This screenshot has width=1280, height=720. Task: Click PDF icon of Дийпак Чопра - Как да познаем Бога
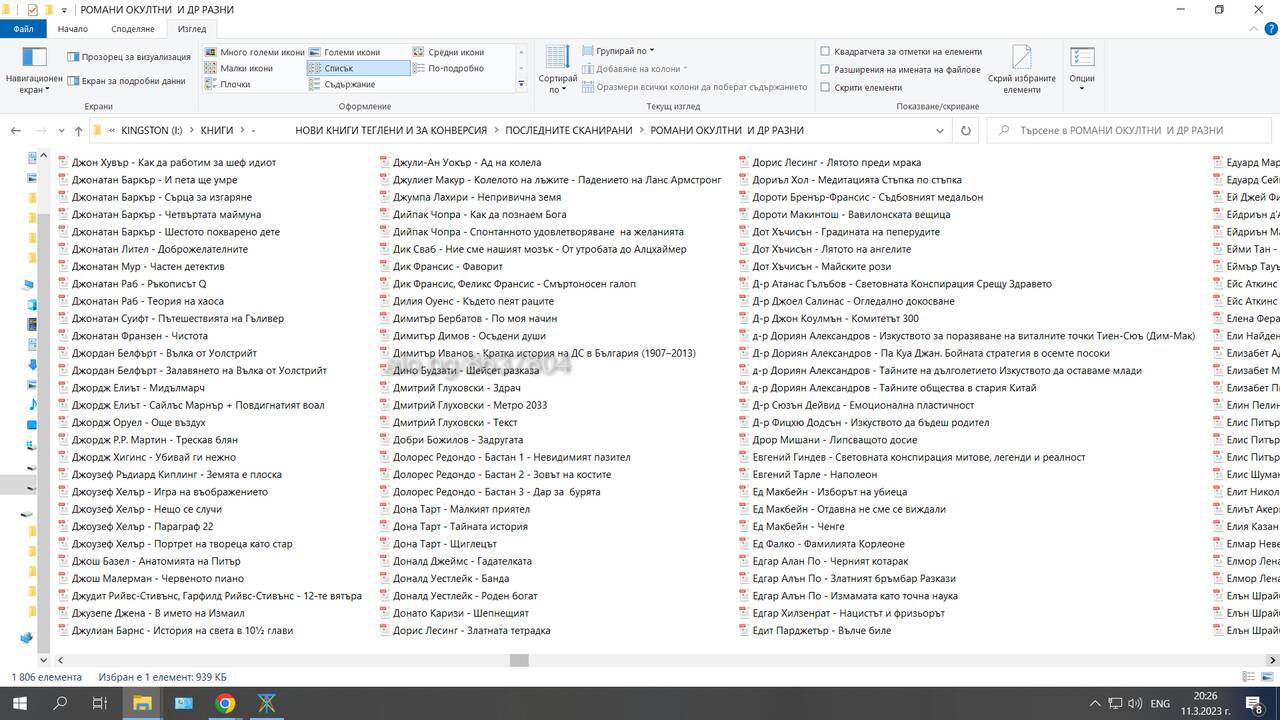point(384,214)
